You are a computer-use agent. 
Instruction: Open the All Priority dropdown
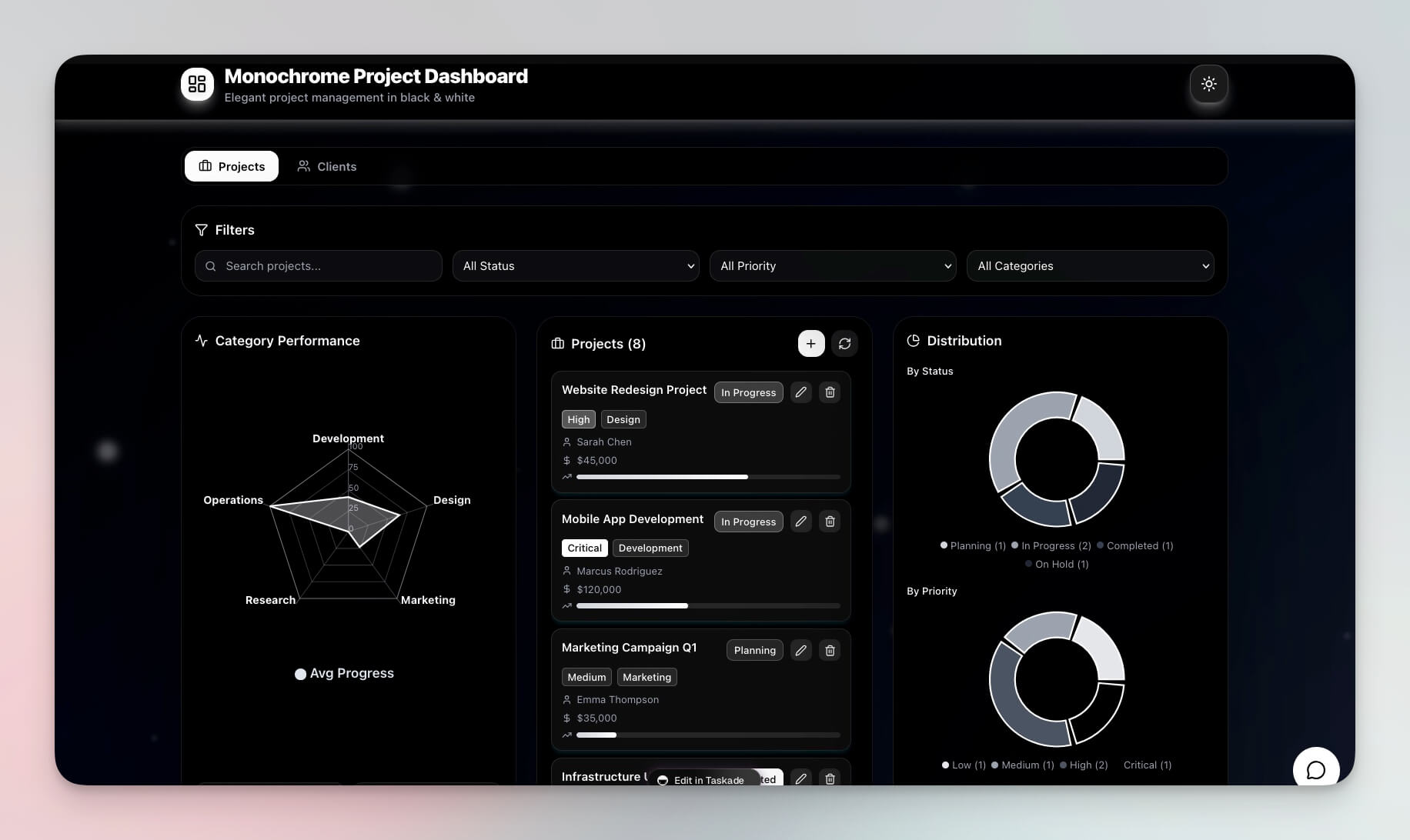click(832, 265)
